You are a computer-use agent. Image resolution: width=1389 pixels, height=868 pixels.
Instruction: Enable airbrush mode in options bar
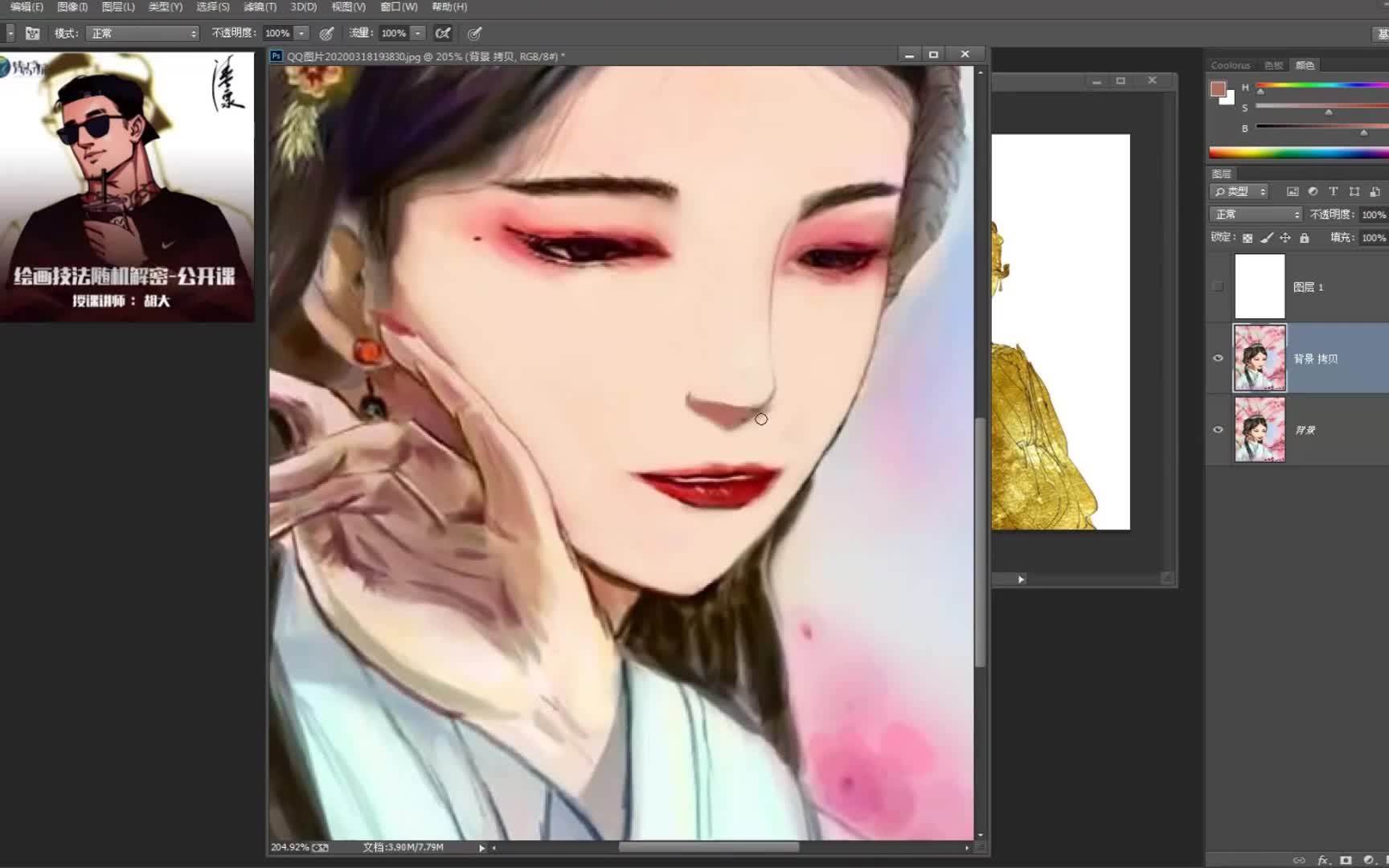click(443, 33)
